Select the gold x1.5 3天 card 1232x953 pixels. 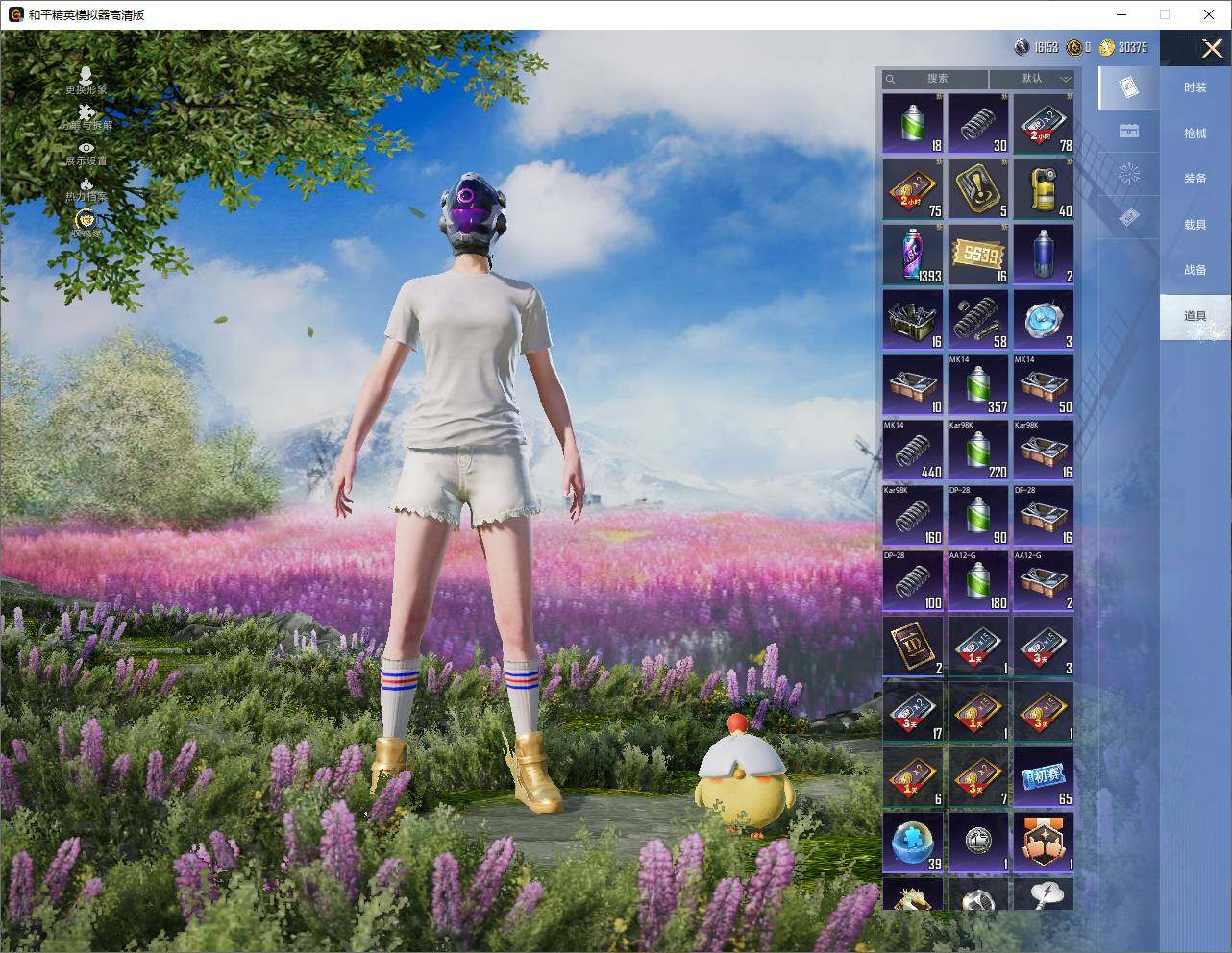click(x=1044, y=712)
